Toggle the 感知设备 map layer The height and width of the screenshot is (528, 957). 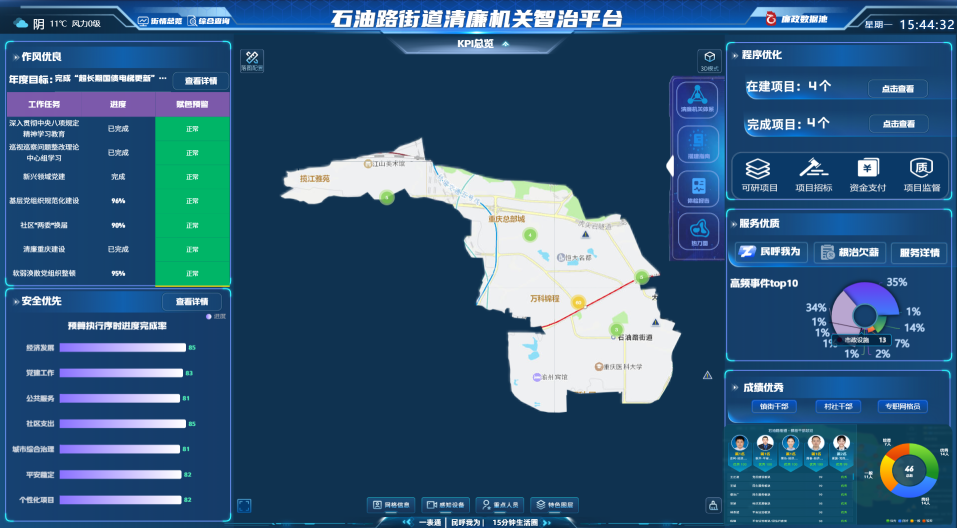point(446,505)
